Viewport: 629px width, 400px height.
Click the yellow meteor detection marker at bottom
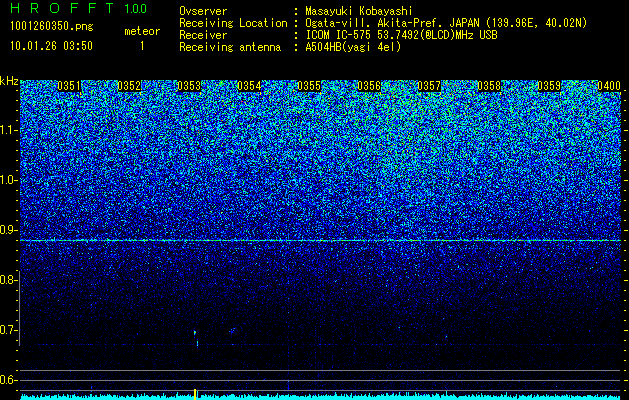[x=195, y=394]
